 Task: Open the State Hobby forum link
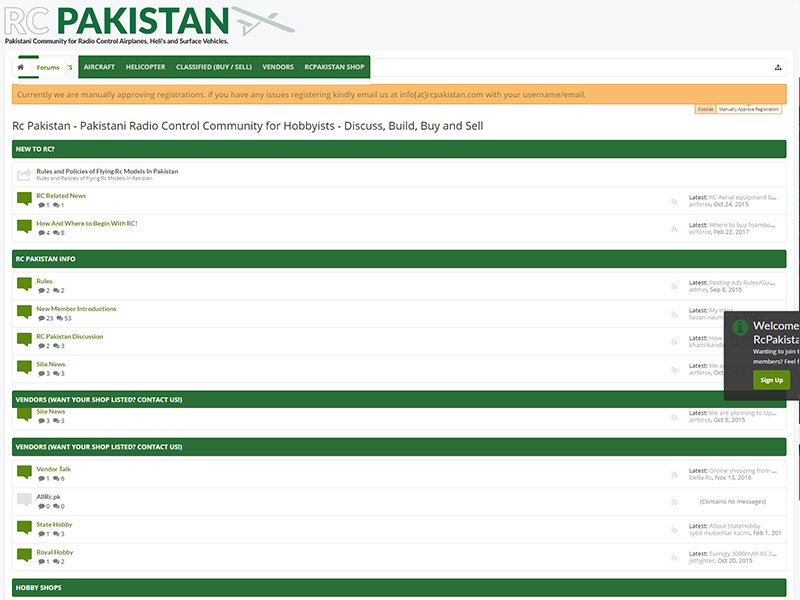coord(54,524)
